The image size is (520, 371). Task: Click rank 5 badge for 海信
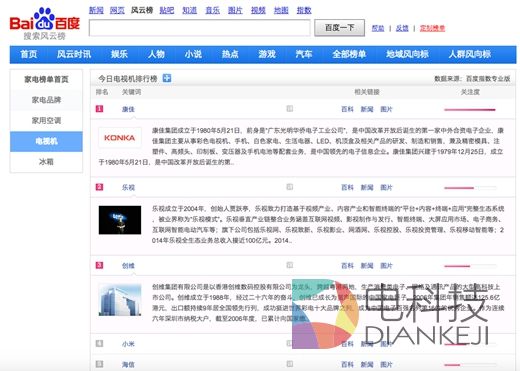pos(99,364)
